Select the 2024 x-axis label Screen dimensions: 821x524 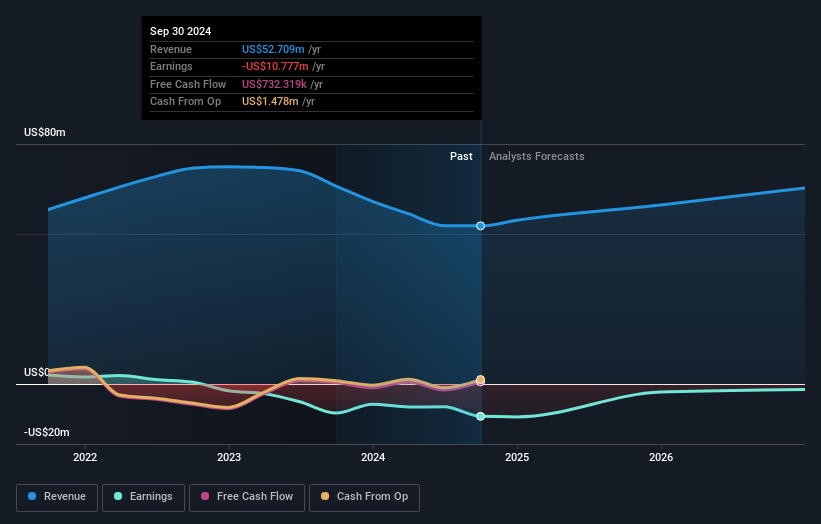(373, 457)
